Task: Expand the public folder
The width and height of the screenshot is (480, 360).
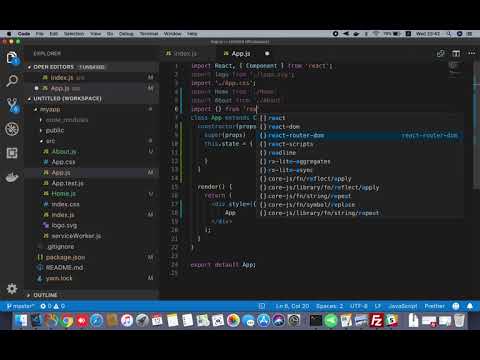Action: point(55,130)
